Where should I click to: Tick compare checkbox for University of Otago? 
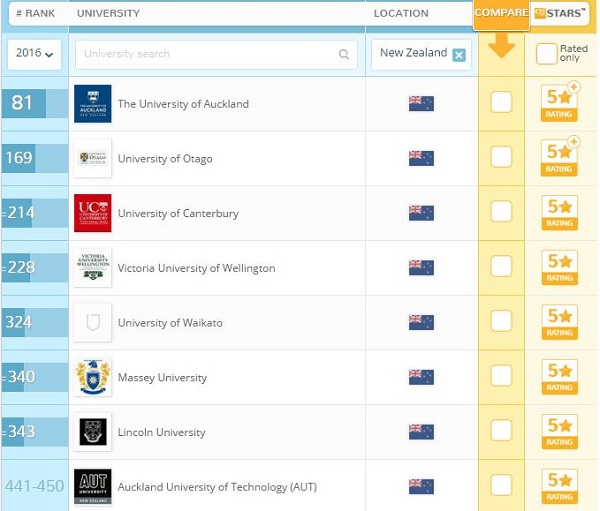point(501,157)
